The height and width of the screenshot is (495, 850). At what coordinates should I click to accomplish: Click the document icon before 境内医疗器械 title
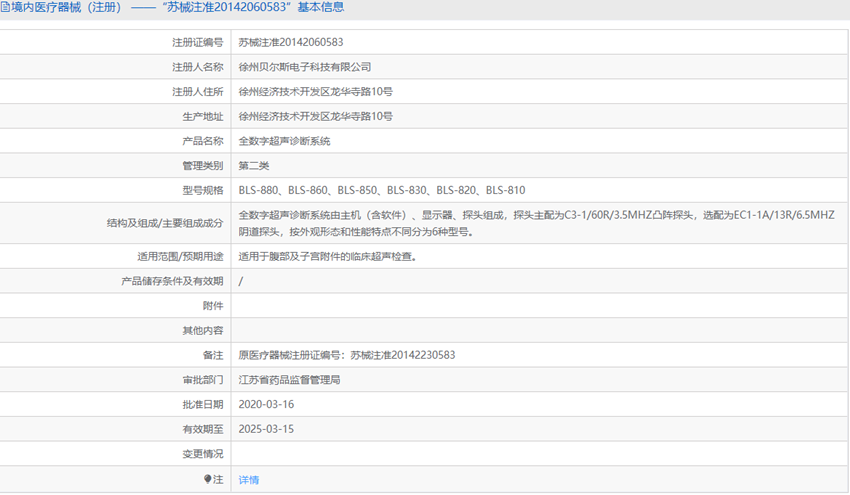click(x=5, y=7)
